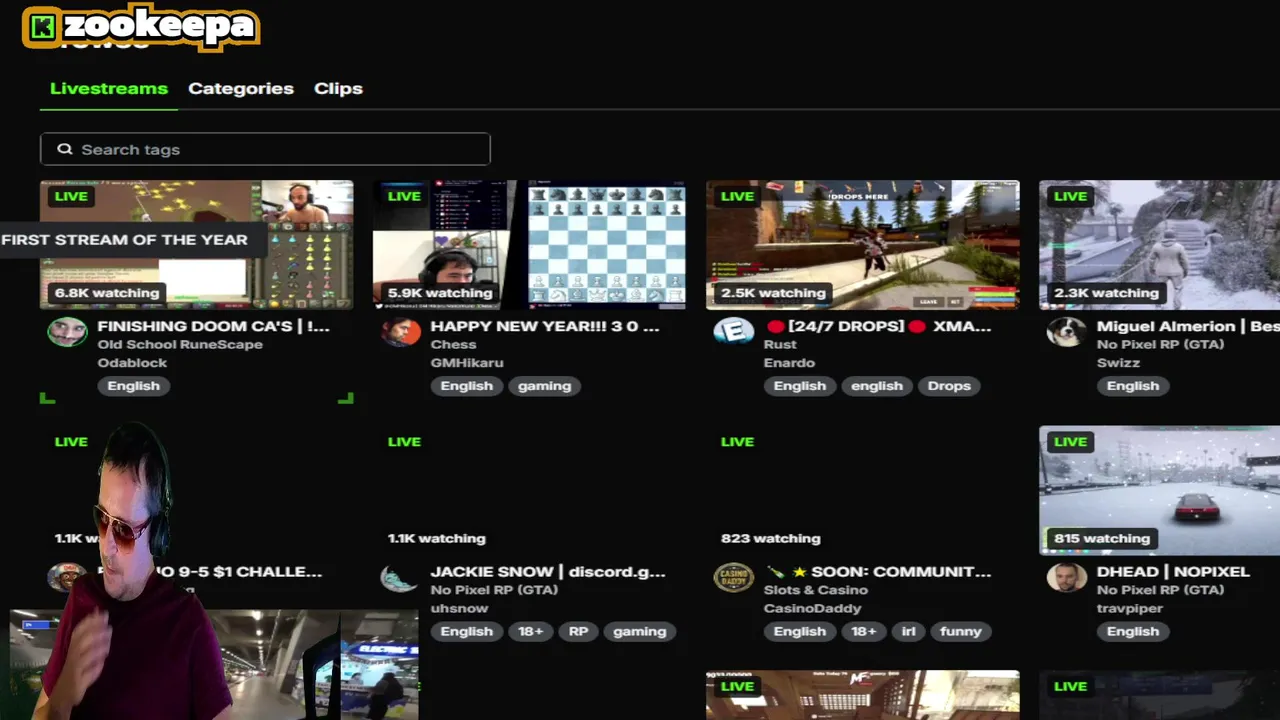Image resolution: width=1280 pixels, height=720 pixels.
Task: Open Enardo's channel avatar
Action: [734, 331]
